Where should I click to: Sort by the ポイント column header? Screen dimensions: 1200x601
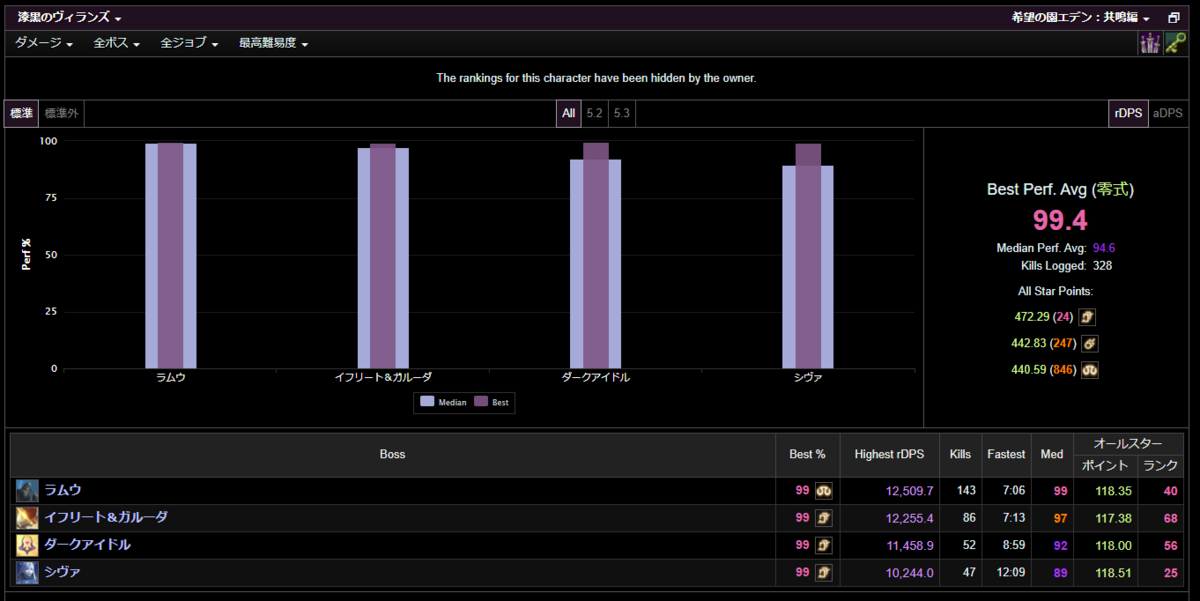pyautogui.click(x=1105, y=465)
